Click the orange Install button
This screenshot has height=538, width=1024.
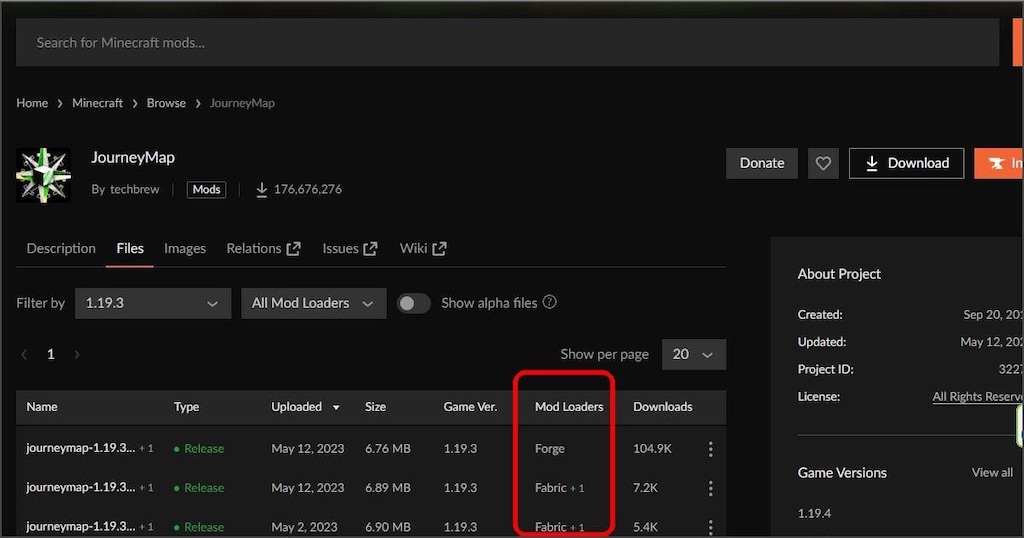click(999, 163)
